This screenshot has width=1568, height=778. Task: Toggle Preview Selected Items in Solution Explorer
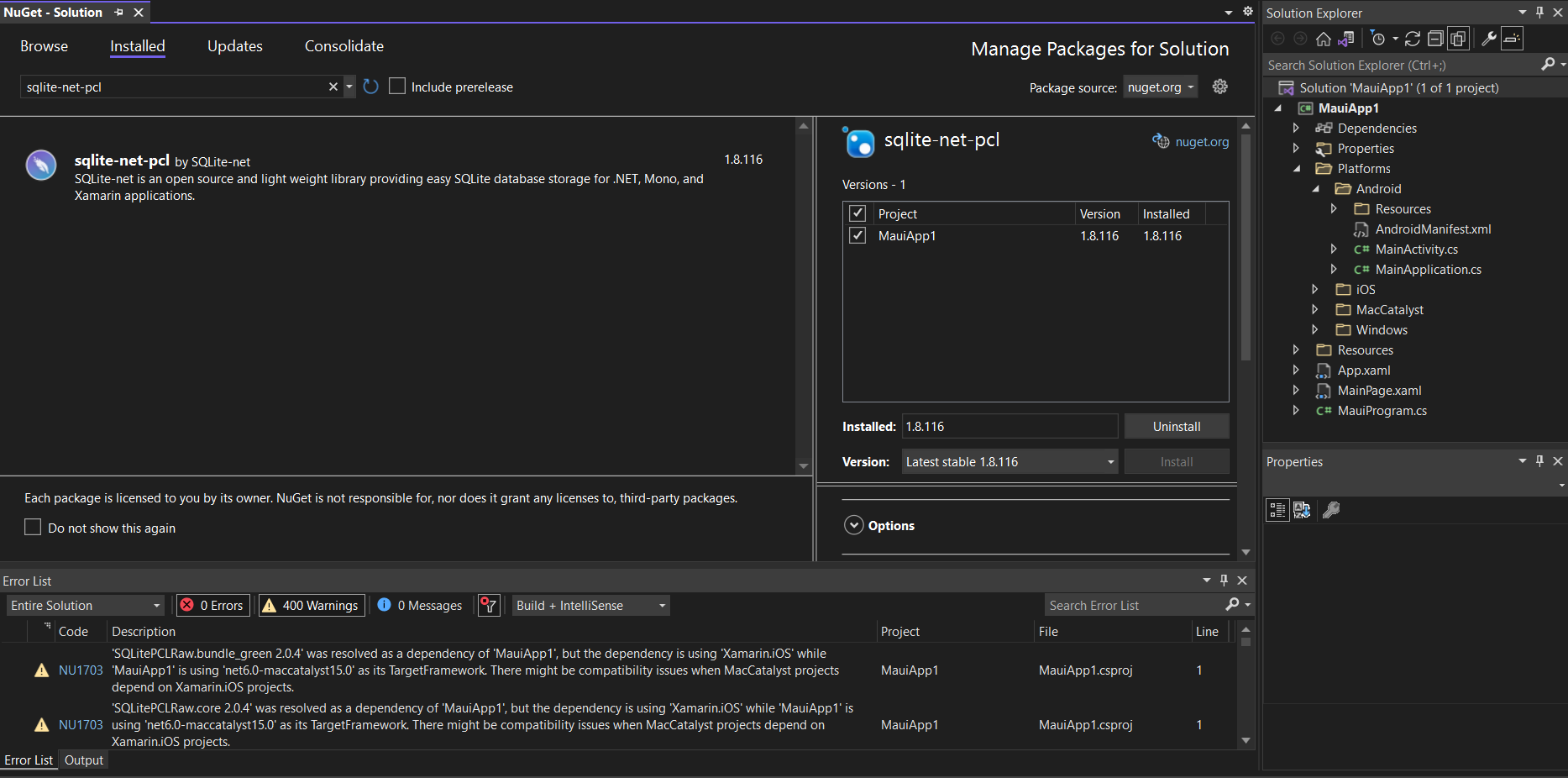(x=1512, y=39)
